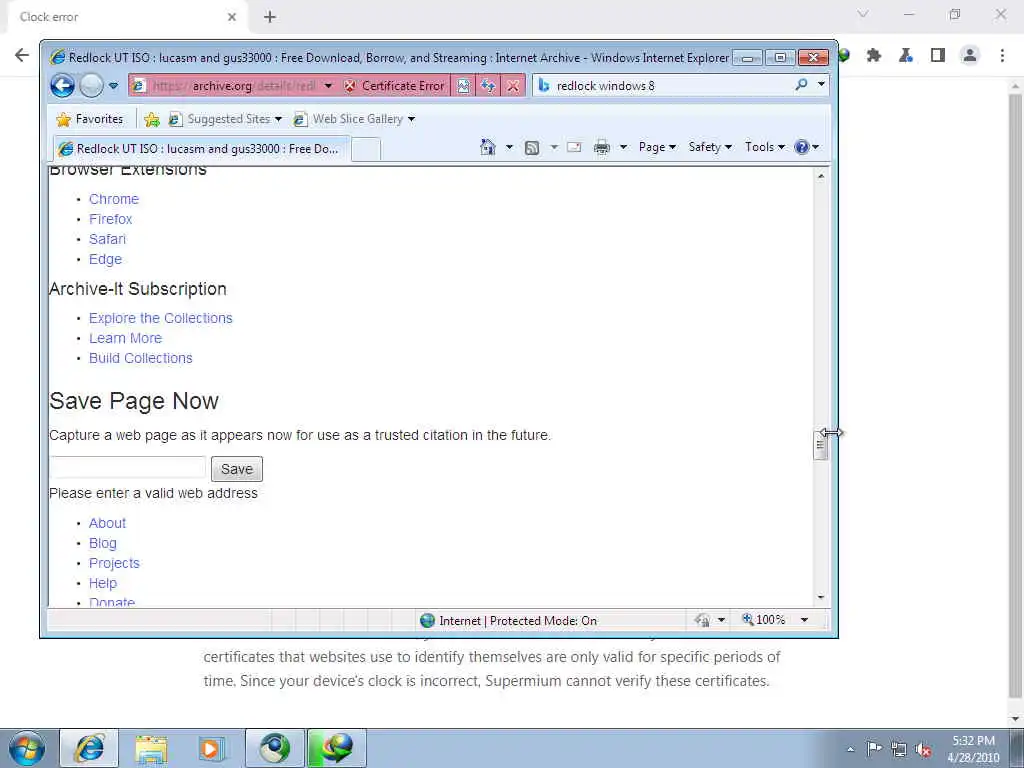Screen dimensions: 1024x768
Task: Open Internet Explorer from the taskbar
Action: click(x=89, y=748)
